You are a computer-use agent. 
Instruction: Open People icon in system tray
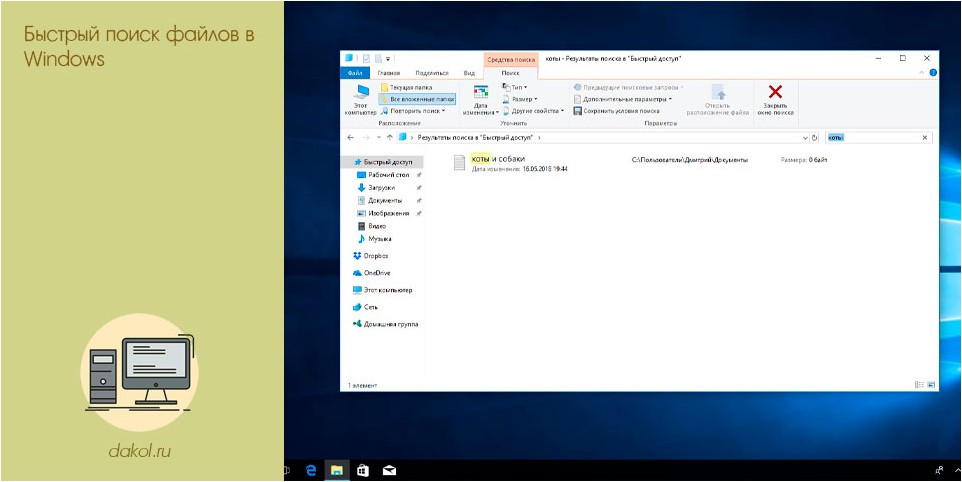[939, 471]
